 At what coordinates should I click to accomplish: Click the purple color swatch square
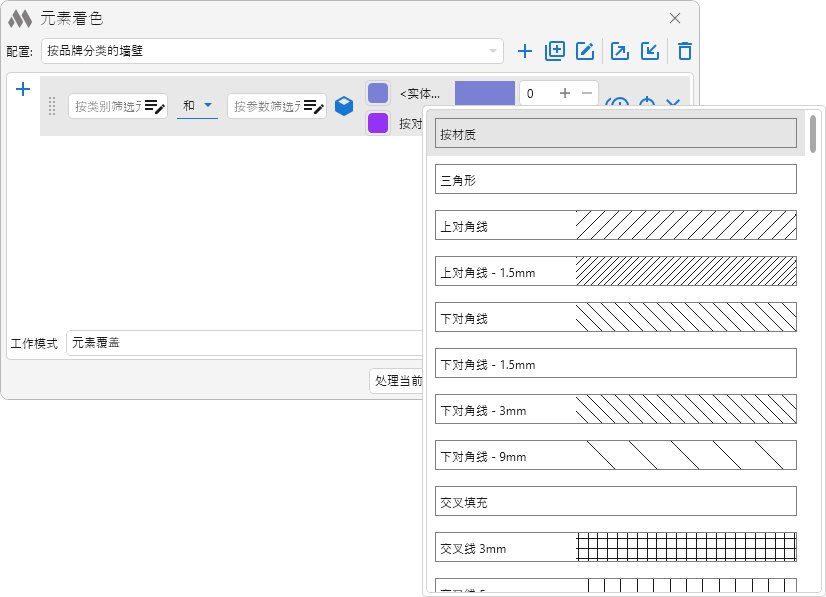pyautogui.click(x=378, y=123)
